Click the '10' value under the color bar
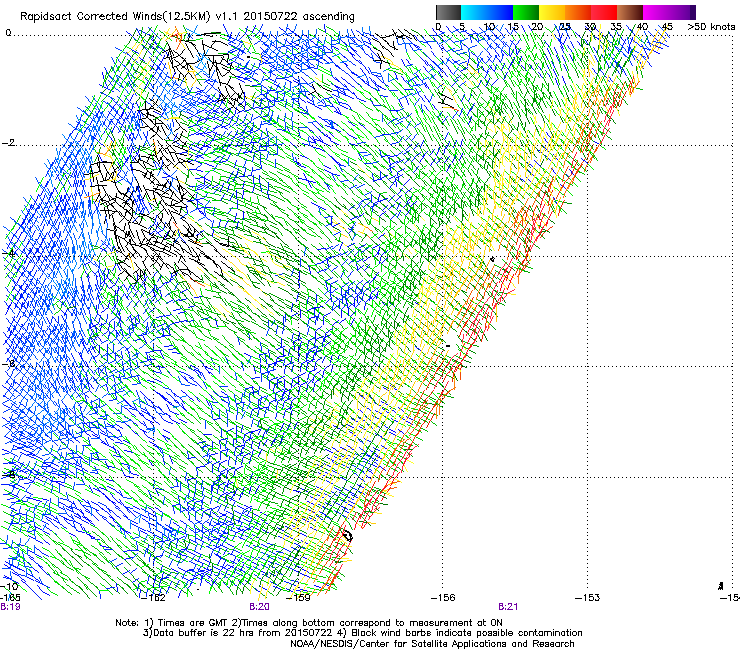 click(x=489, y=26)
